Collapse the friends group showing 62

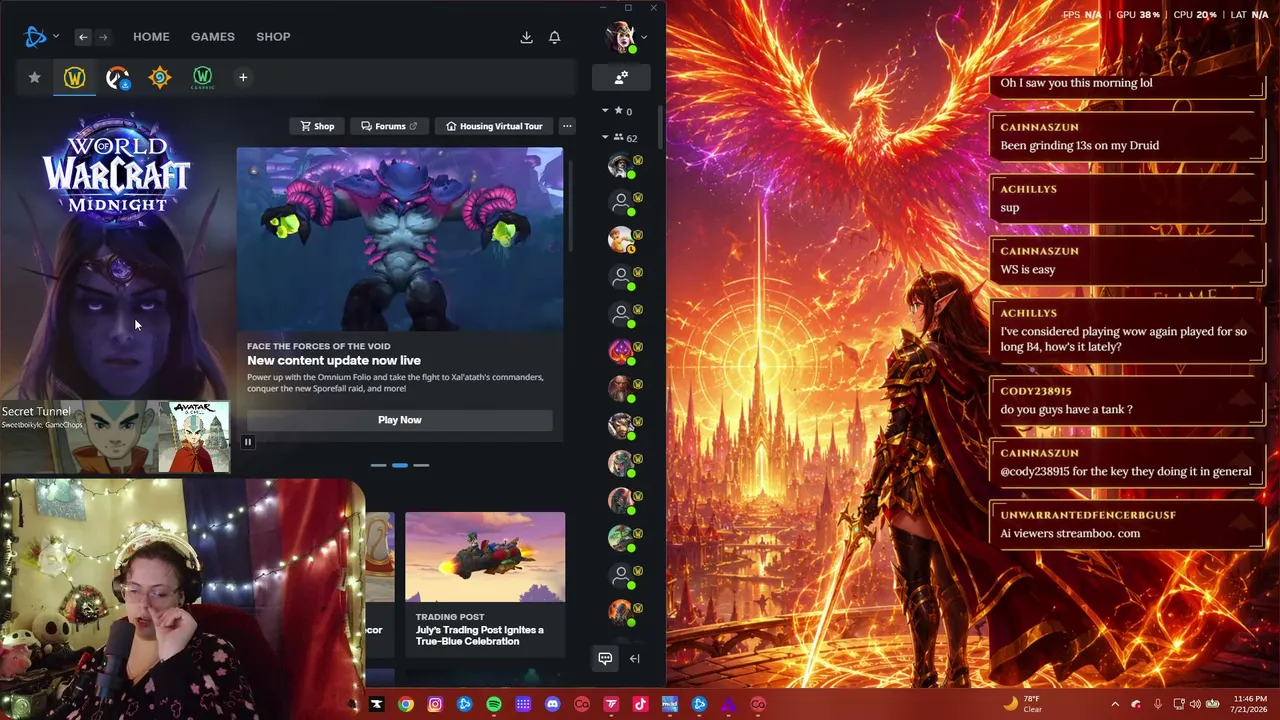coord(605,137)
